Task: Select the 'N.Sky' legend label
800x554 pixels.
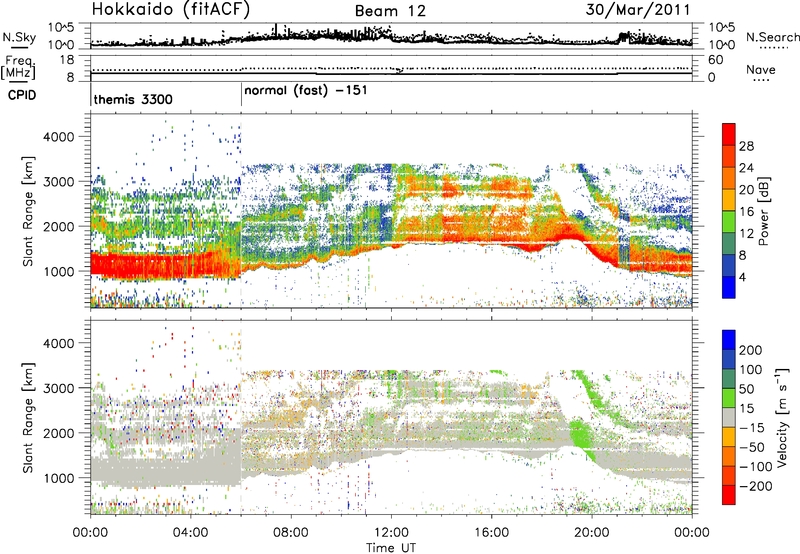Action: 19,37
